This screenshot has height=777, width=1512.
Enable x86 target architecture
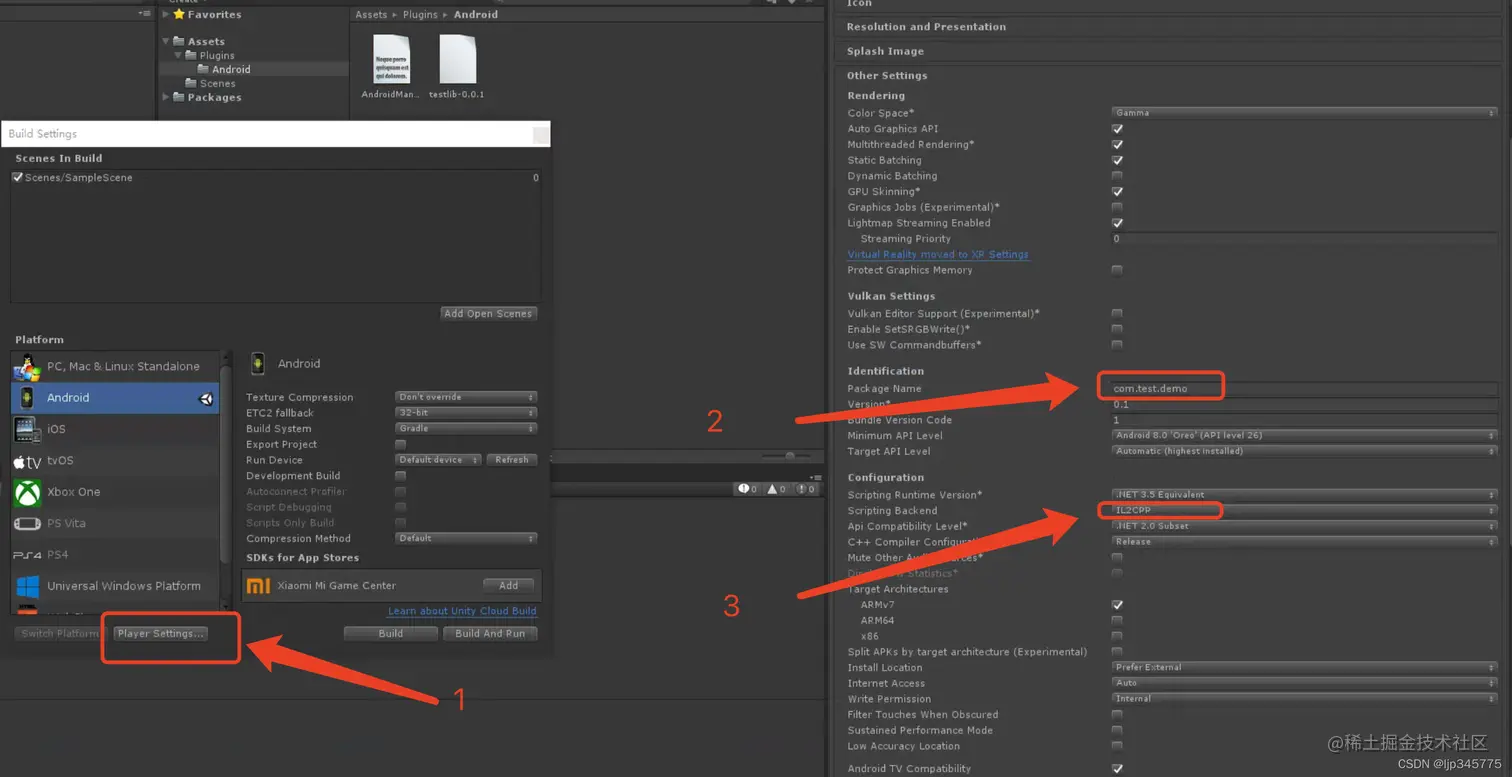[x=1117, y=636]
